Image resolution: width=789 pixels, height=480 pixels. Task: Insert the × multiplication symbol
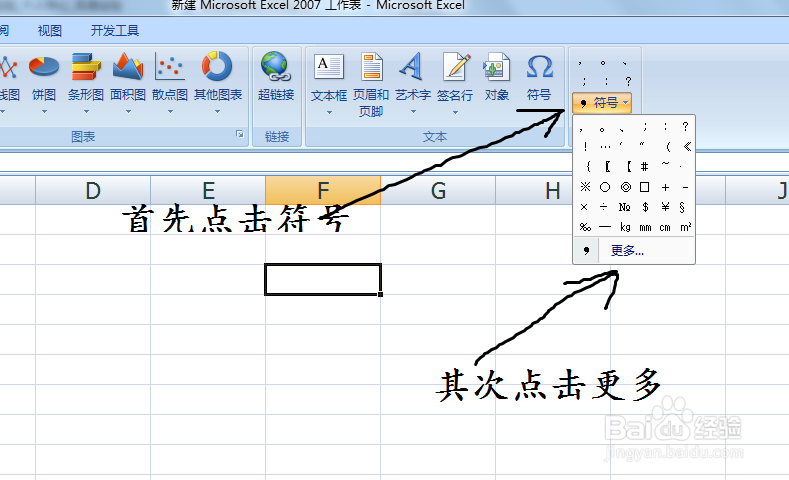click(584, 207)
